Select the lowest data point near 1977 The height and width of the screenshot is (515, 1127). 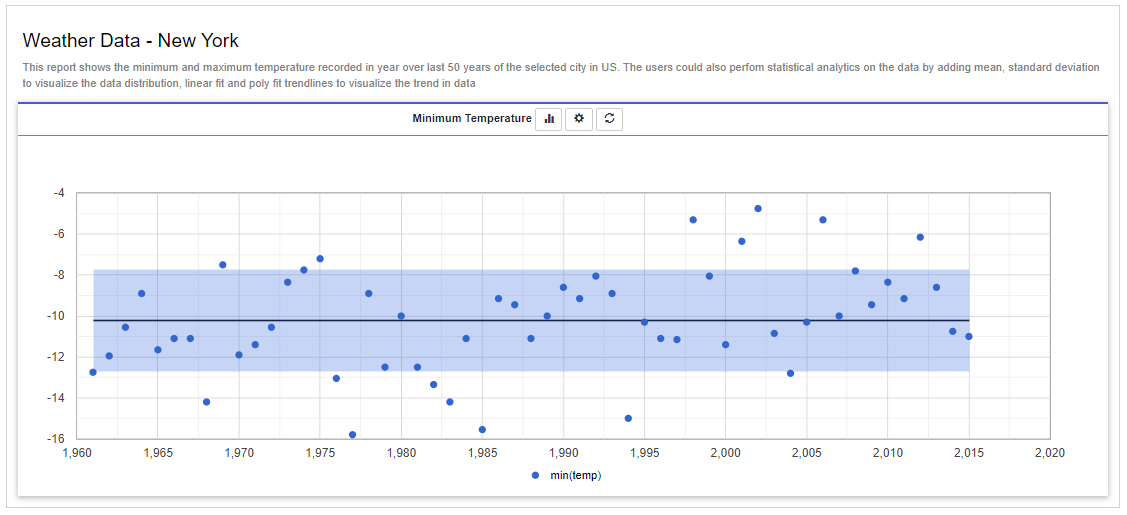point(353,435)
